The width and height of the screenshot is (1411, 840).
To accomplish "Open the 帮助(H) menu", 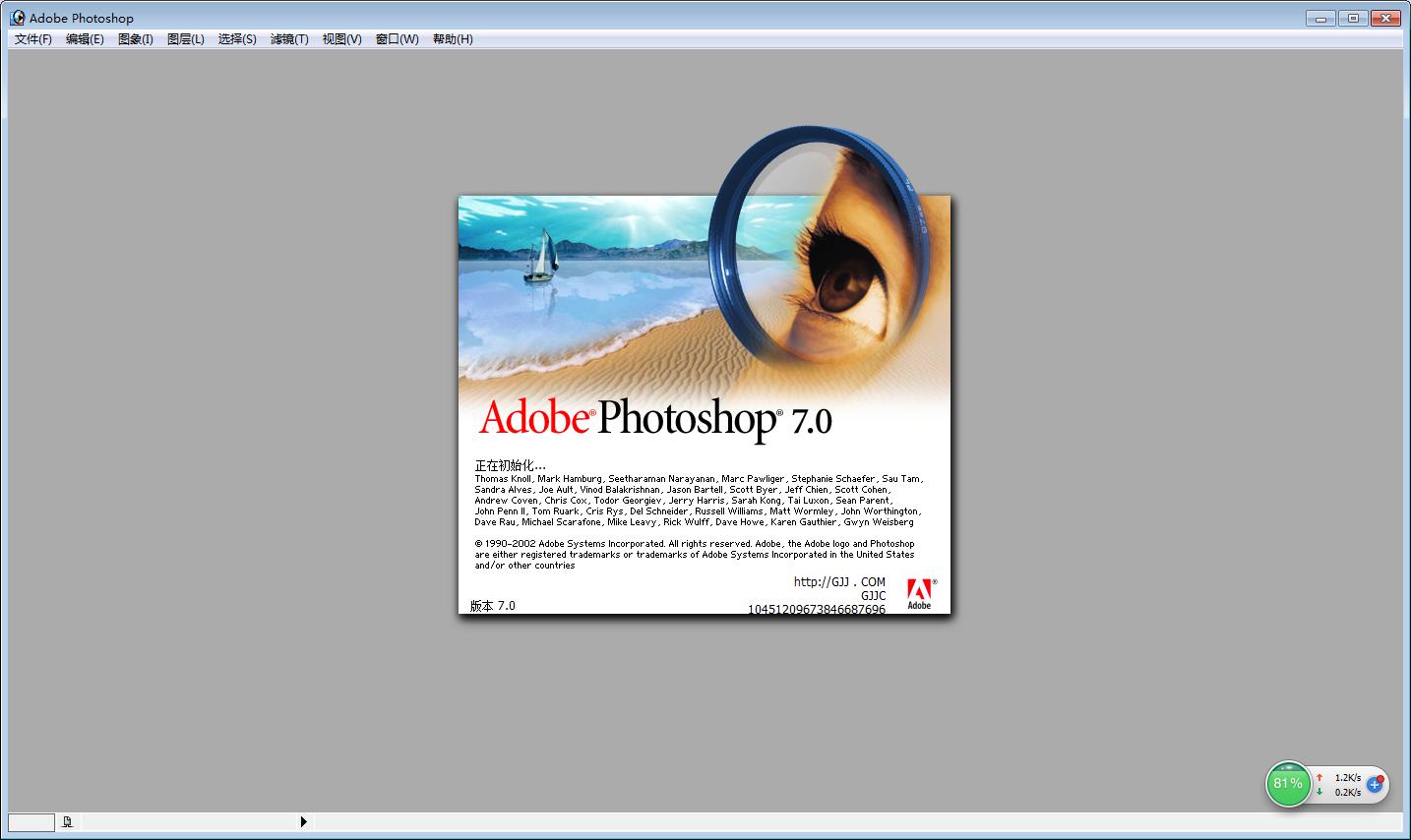I will (x=453, y=39).
